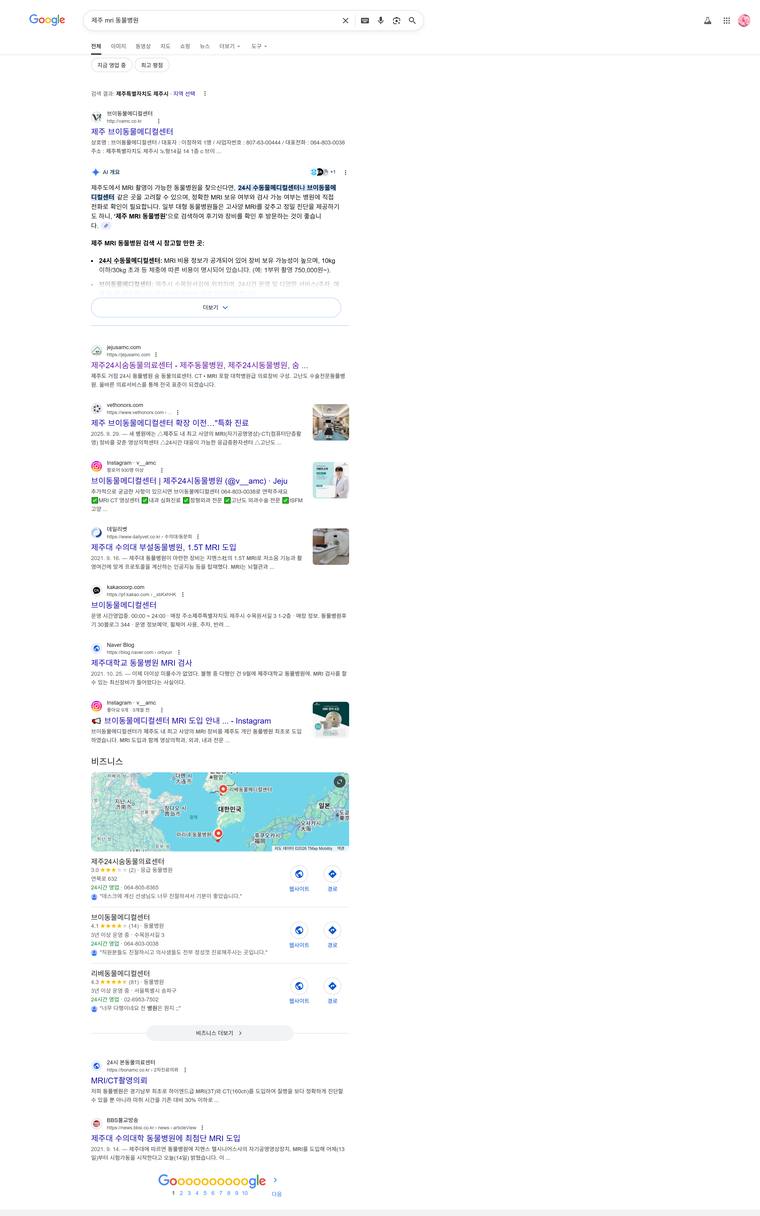Start voice search with the microphone icon
Screen dimensions: 760x1216
tap(381, 20)
